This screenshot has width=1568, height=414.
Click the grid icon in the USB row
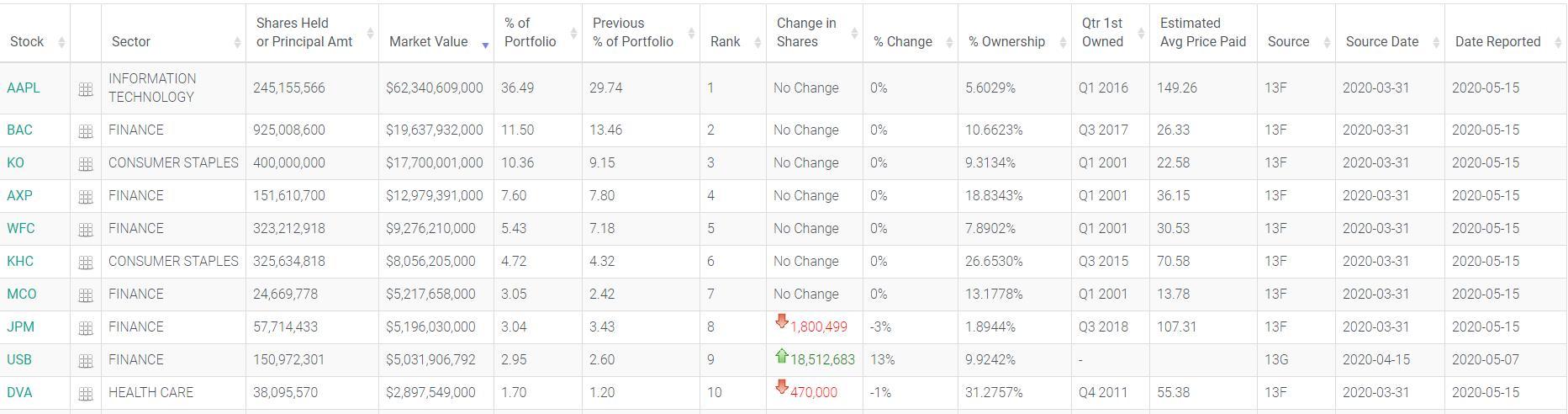86,361
